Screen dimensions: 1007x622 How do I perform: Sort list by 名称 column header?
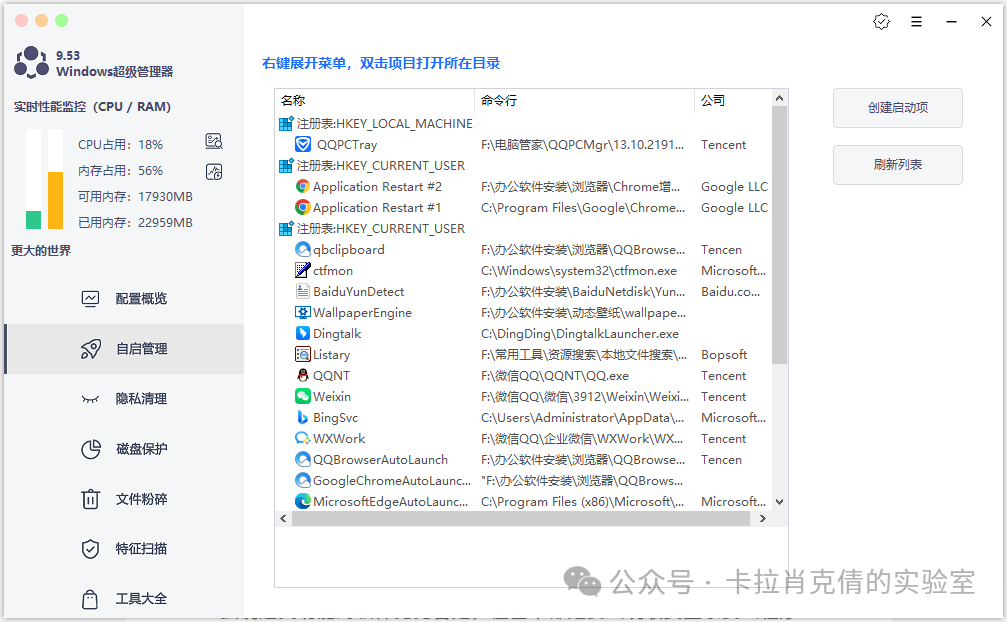point(375,101)
